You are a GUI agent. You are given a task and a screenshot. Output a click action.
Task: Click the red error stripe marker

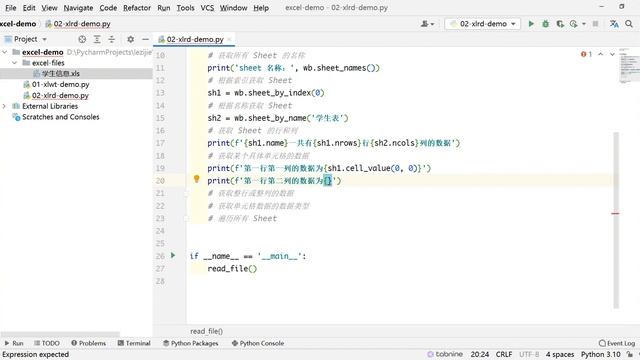pyautogui.click(x=616, y=213)
